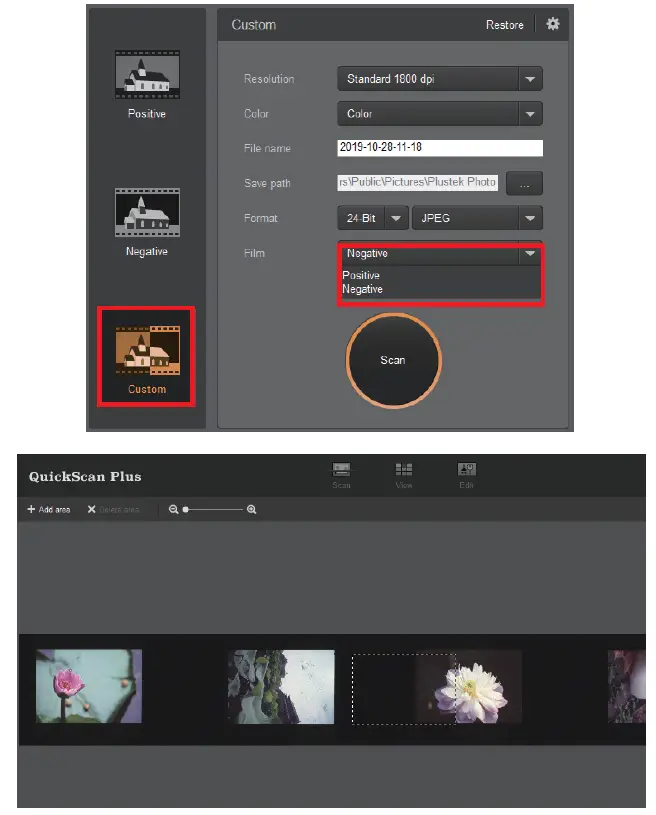Click the Restore button
Screen dimensions: 656x815
click(504, 25)
